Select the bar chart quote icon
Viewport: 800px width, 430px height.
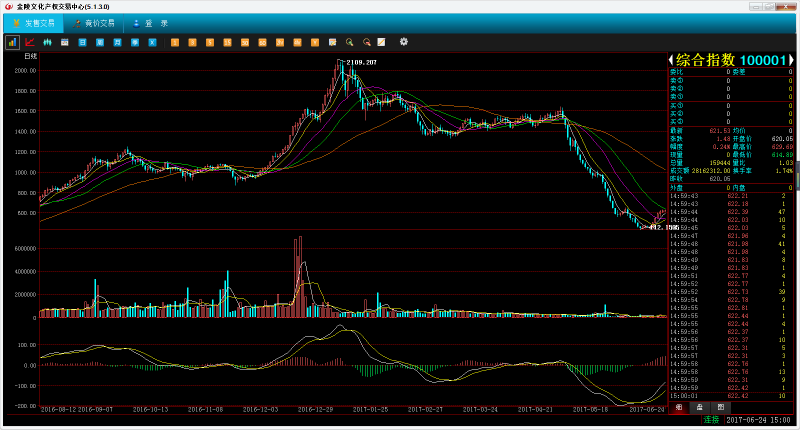tap(12, 42)
